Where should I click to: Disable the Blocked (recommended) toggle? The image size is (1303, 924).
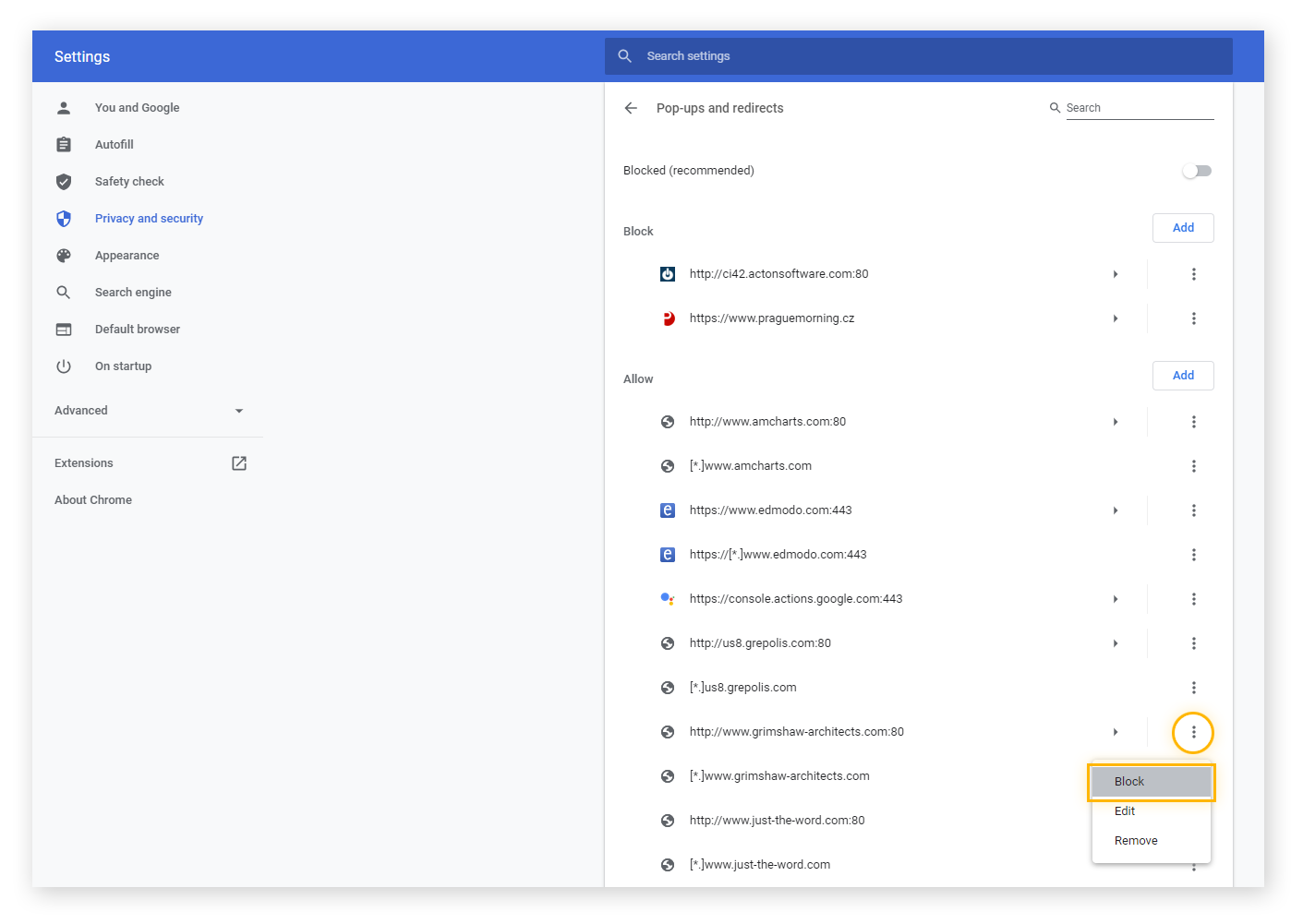coord(1197,170)
